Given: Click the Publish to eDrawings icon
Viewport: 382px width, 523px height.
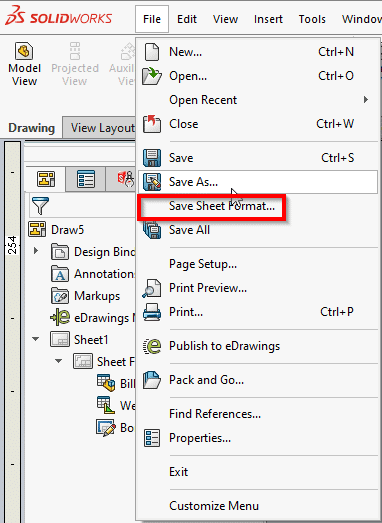Looking at the screenshot, I should 152,346.
